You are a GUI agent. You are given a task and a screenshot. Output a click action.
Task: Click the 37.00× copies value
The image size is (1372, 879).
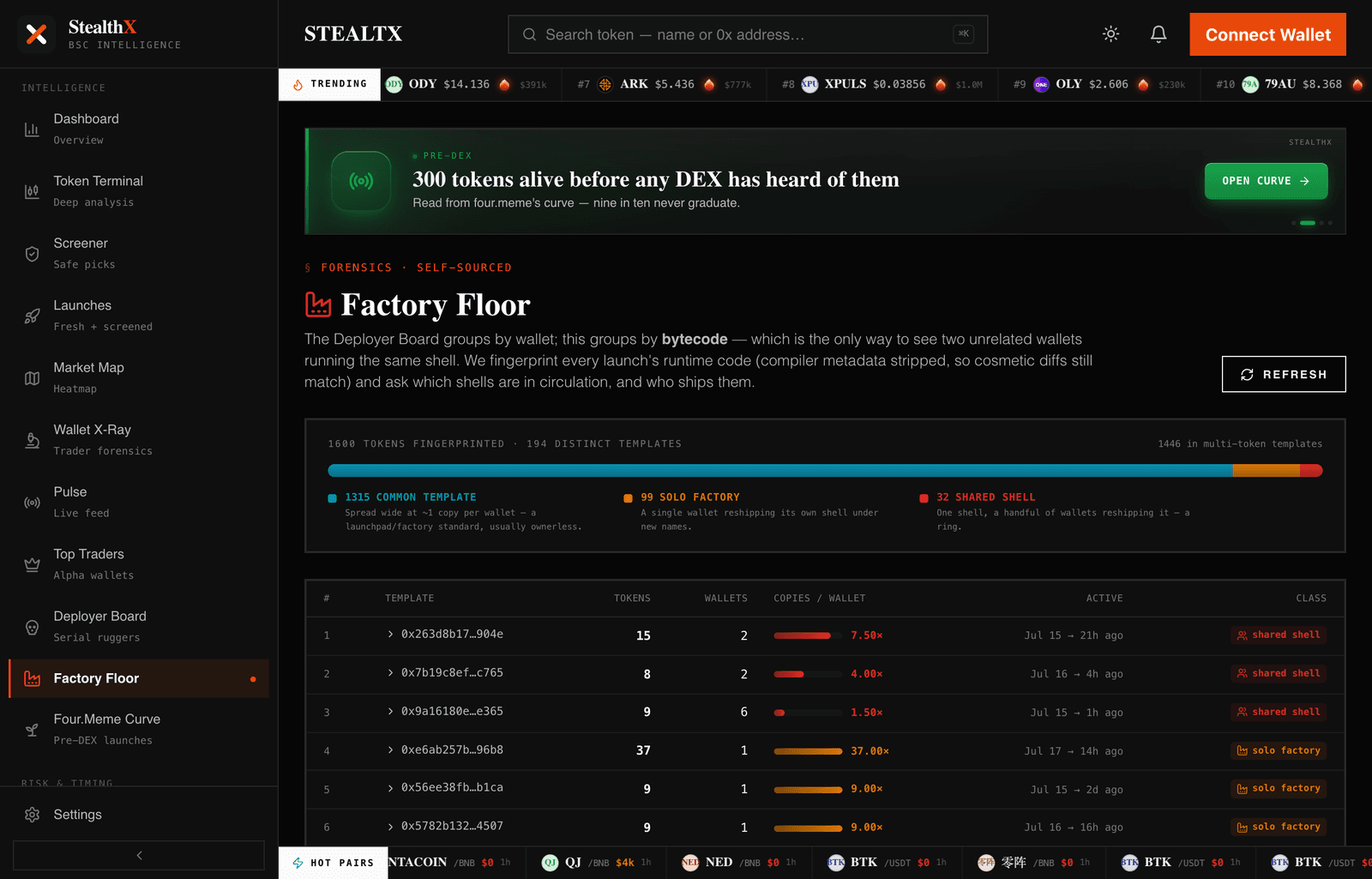870,751
